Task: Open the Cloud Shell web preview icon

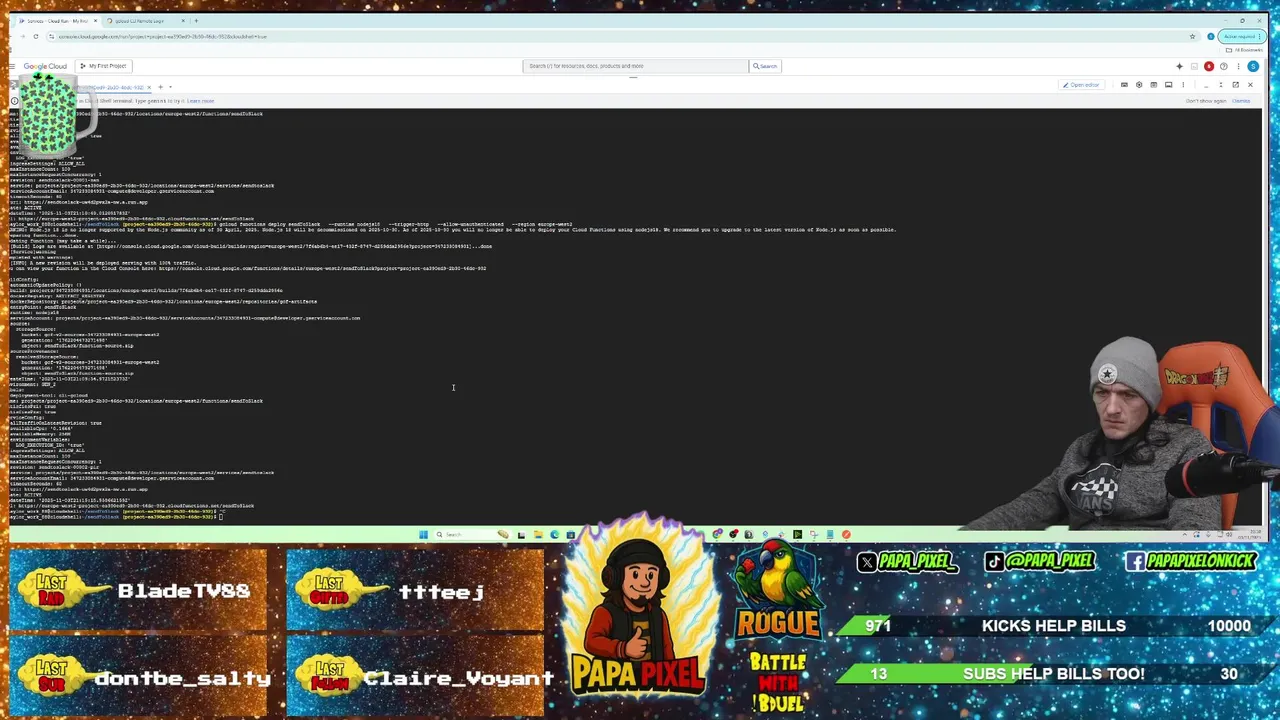Action: coord(1153,85)
